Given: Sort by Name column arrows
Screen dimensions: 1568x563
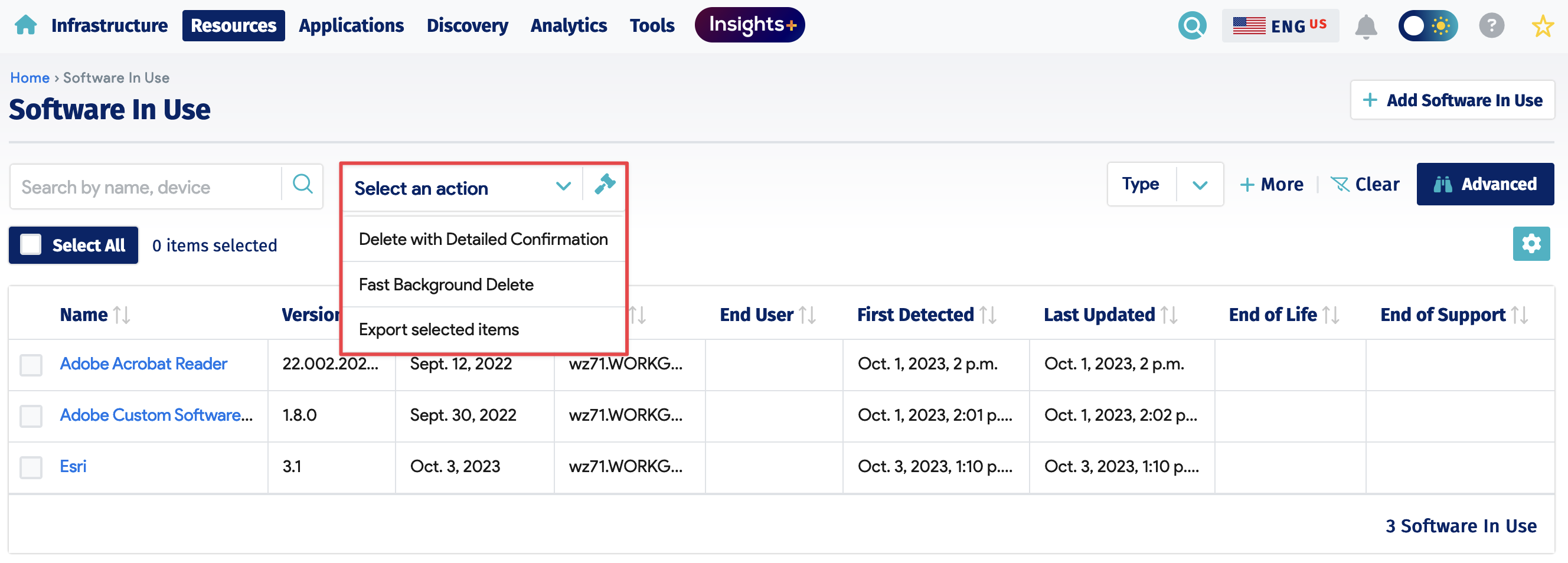Looking at the screenshot, I should click(122, 315).
